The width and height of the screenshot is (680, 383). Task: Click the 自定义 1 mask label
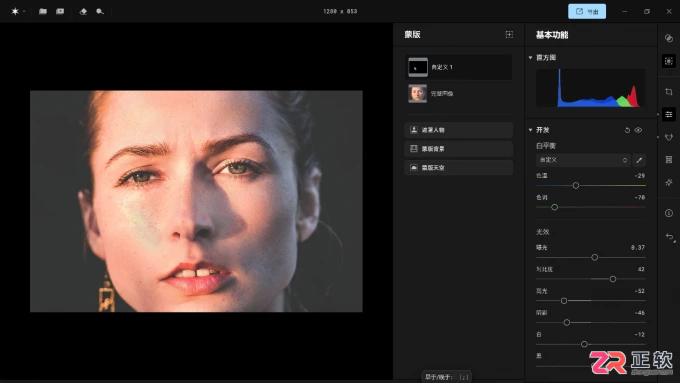coord(442,67)
